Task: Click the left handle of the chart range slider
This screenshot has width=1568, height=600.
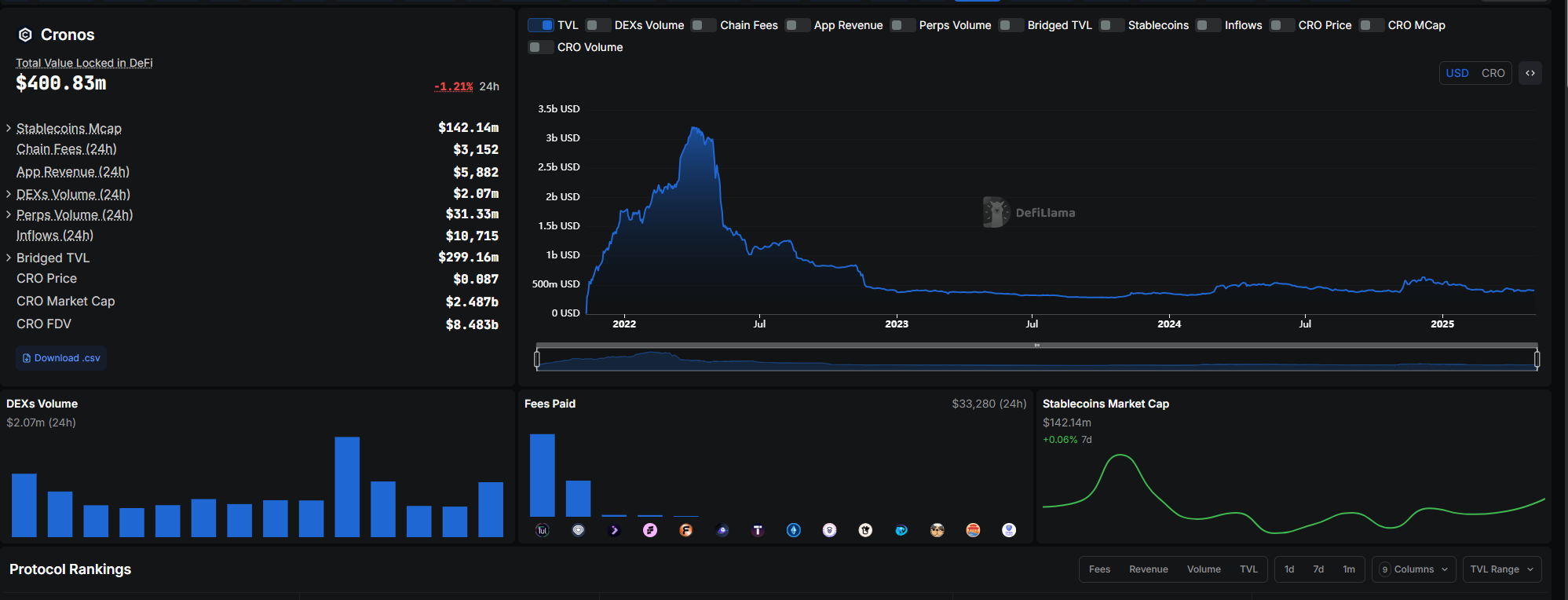Action: pos(537,360)
